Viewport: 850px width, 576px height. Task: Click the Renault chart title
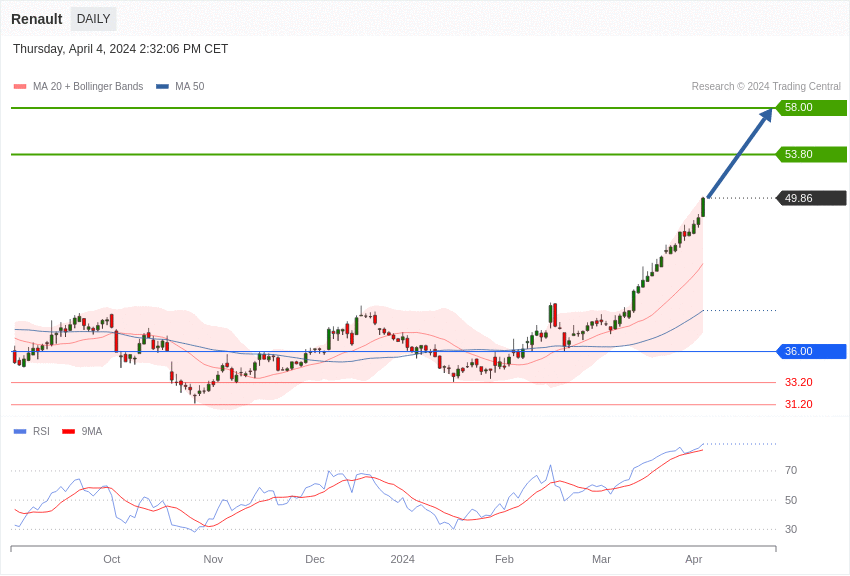tap(37, 19)
